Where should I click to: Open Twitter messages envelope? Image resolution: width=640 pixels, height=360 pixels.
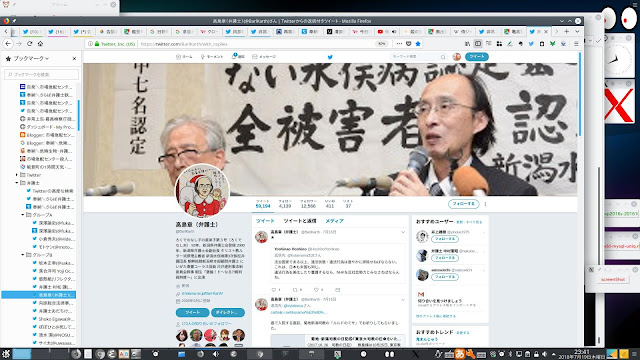[264, 57]
